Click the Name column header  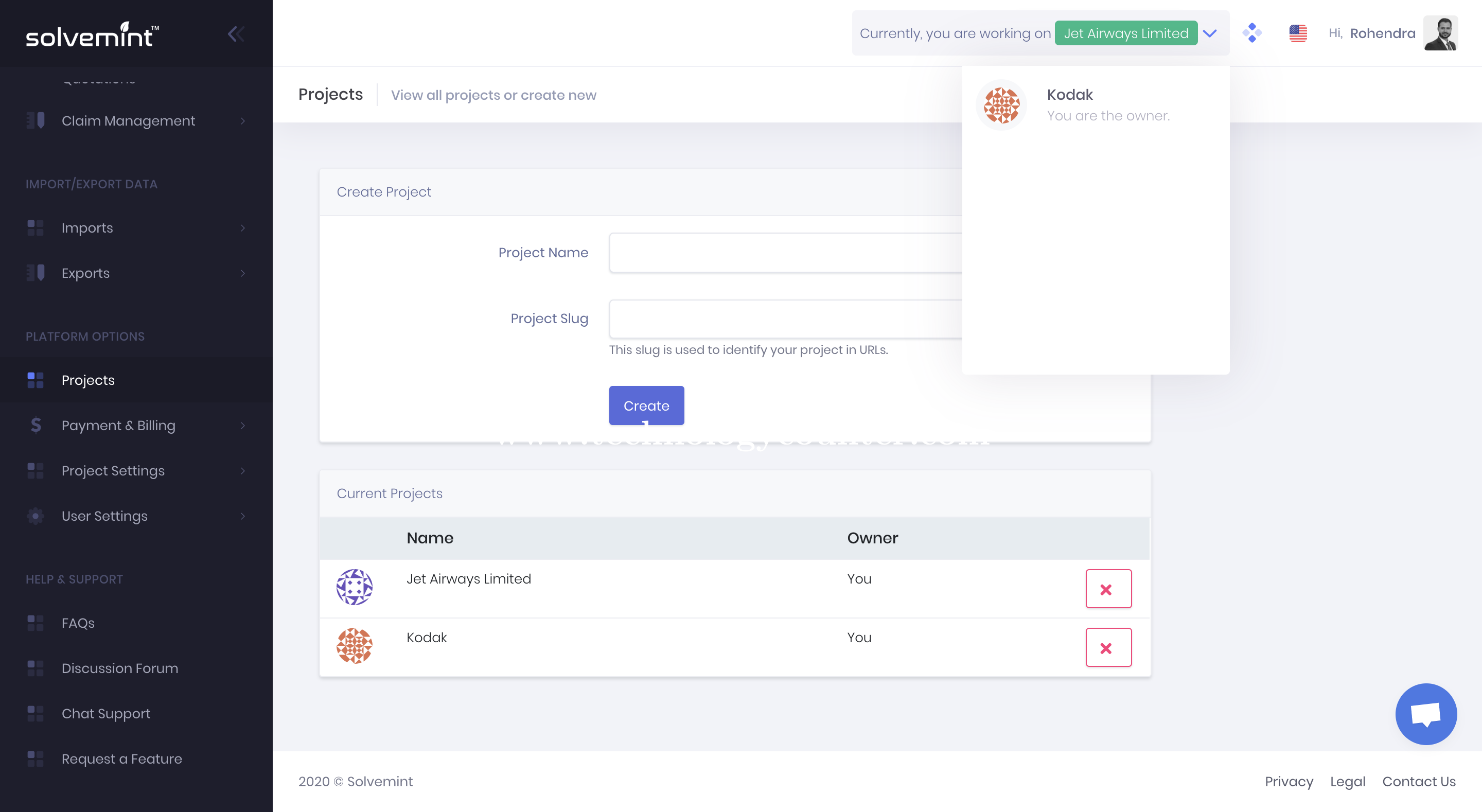(x=430, y=538)
